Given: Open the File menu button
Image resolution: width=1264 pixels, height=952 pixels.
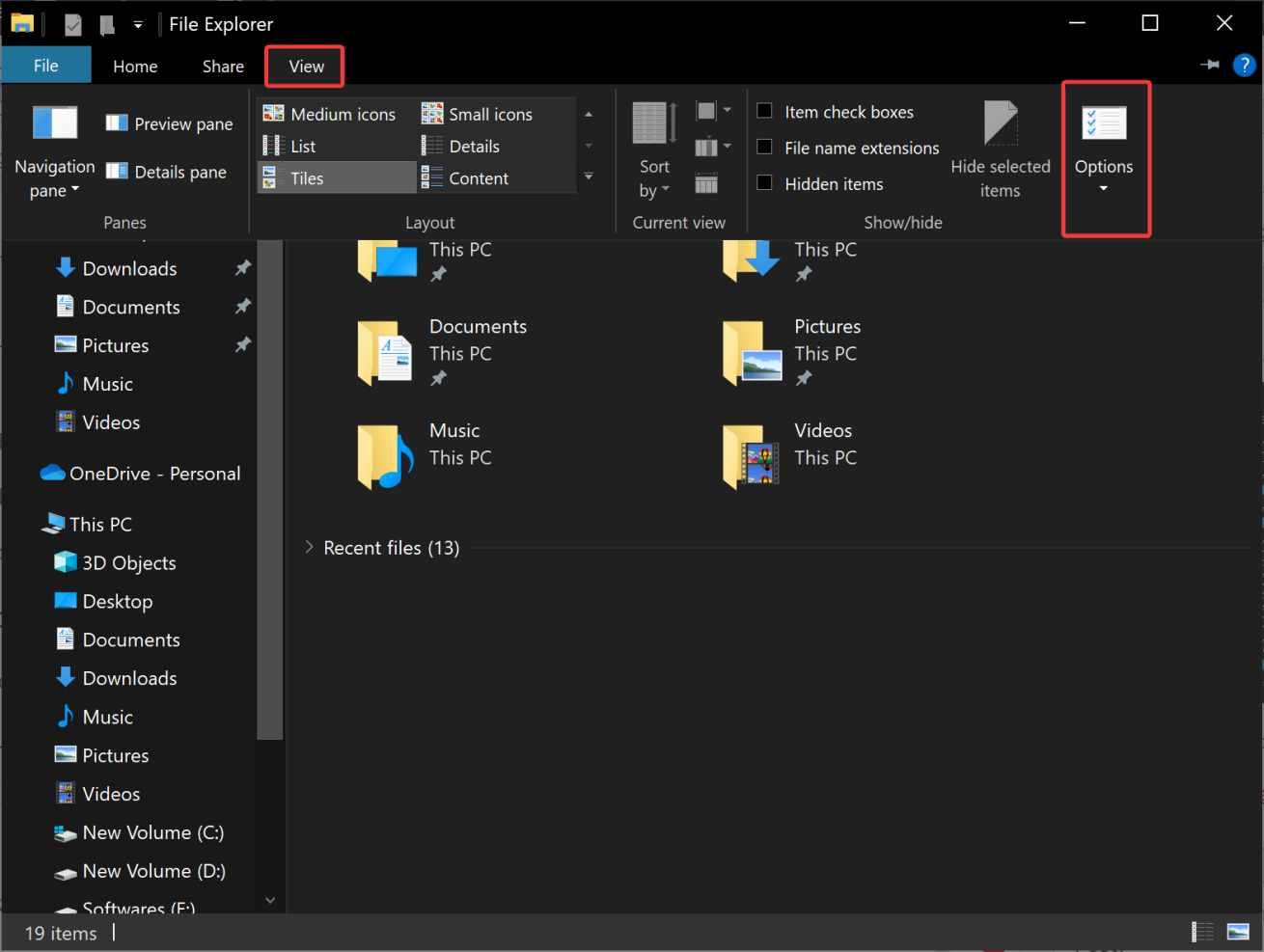Looking at the screenshot, I should (x=46, y=66).
